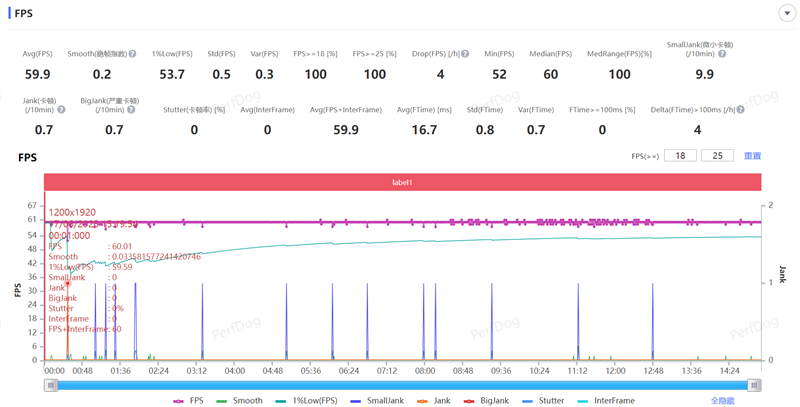
Task: Toggle FPS series in chart legend
Action: (x=187, y=401)
